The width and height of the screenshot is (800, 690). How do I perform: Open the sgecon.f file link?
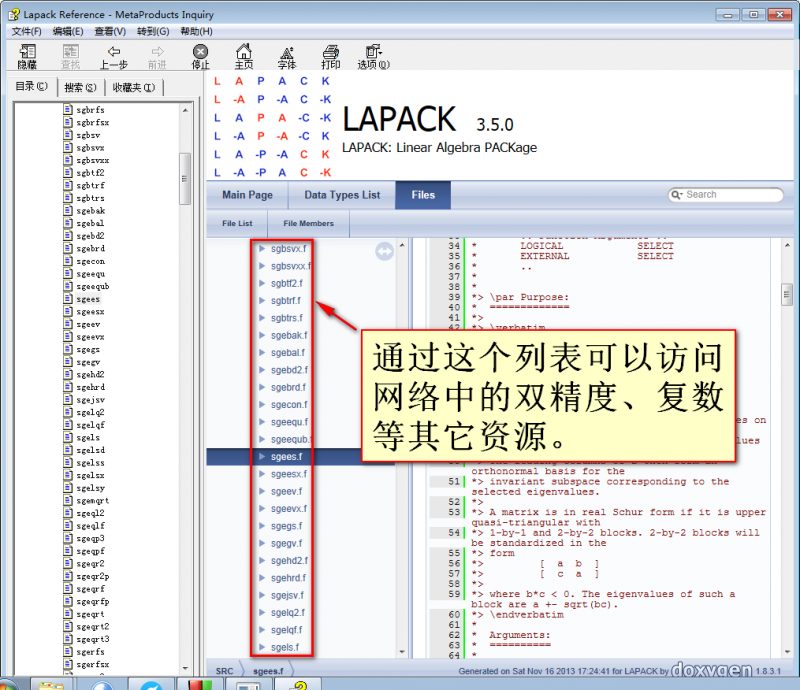coord(289,405)
